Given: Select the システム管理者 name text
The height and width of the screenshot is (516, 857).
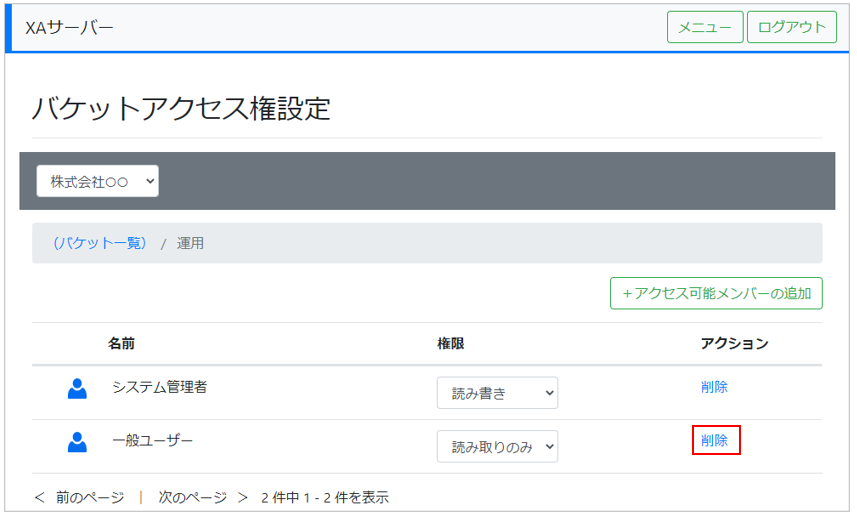Looking at the screenshot, I should (159, 387).
